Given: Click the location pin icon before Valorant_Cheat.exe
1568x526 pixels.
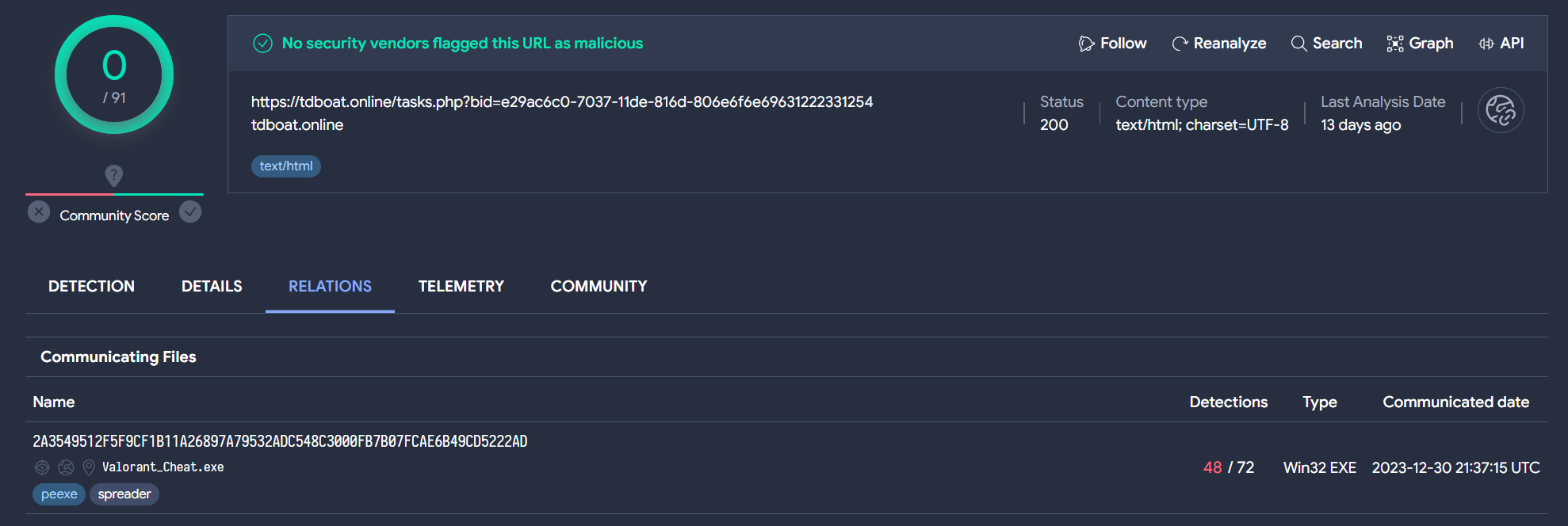Looking at the screenshot, I should coord(89,467).
